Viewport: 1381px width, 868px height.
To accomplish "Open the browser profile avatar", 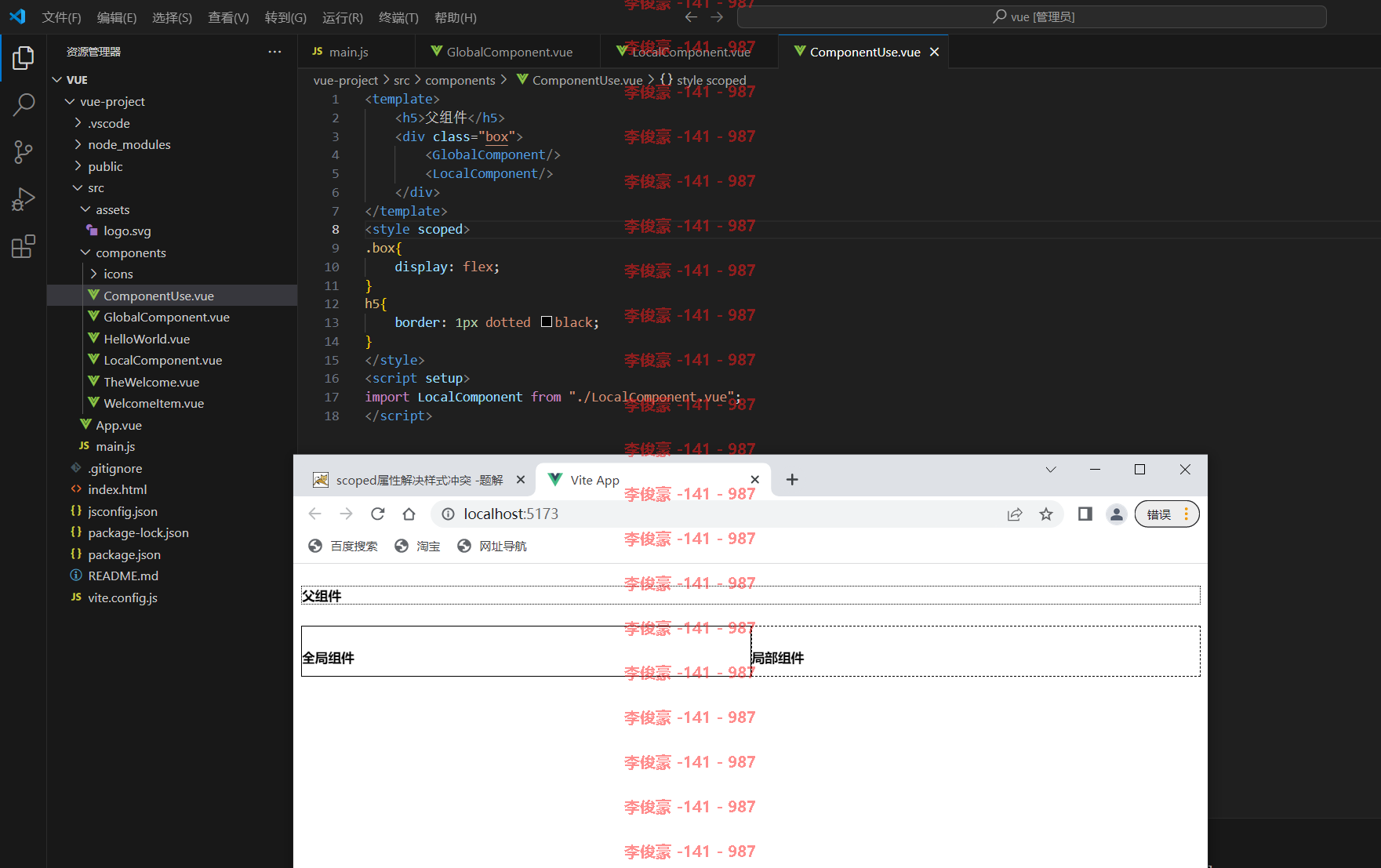I will pyautogui.click(x=1116, y=514).
